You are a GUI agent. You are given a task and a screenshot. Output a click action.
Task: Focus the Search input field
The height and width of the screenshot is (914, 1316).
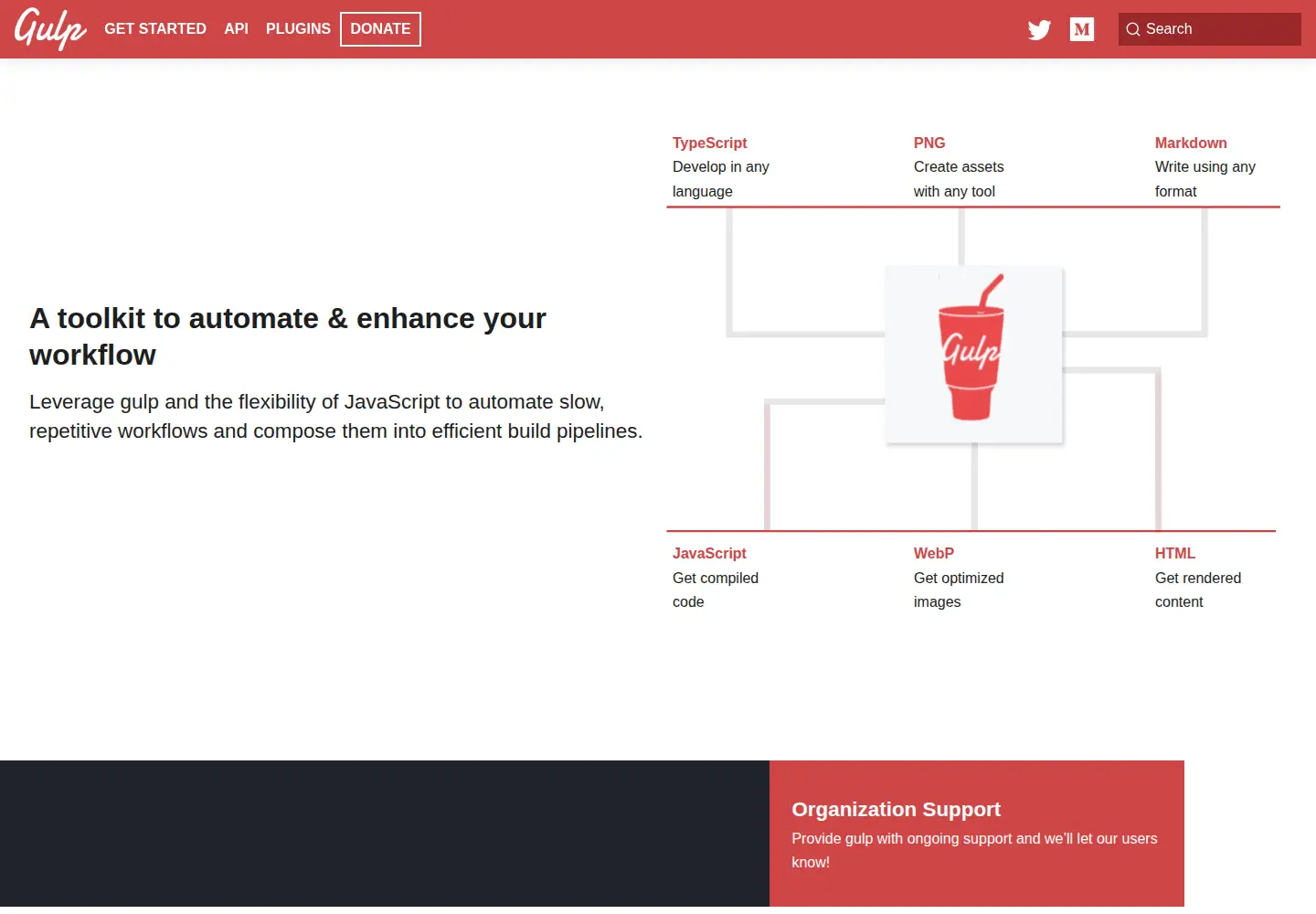point(1210,29)
